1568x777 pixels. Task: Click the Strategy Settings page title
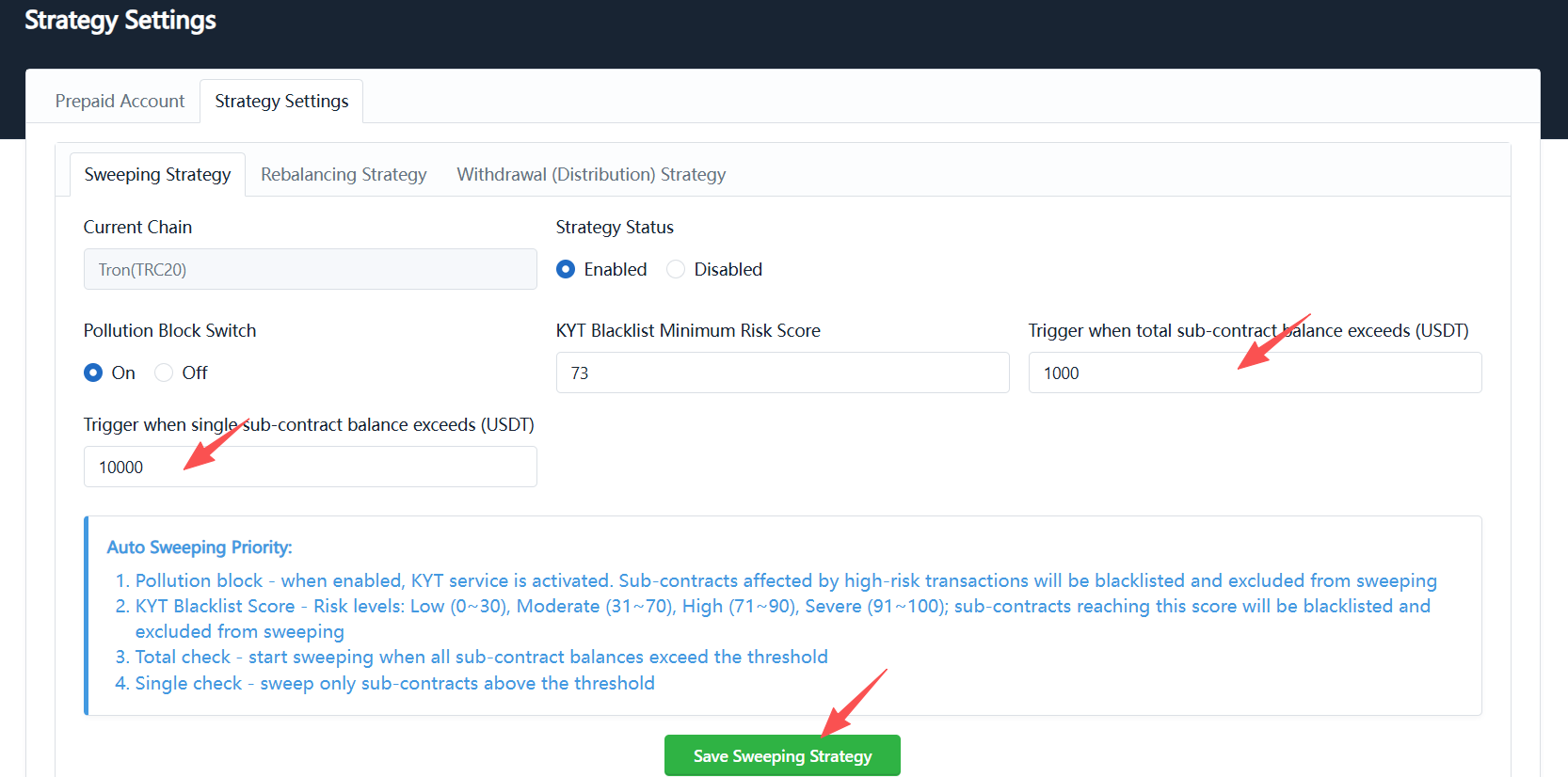click(x=120, y=21)
